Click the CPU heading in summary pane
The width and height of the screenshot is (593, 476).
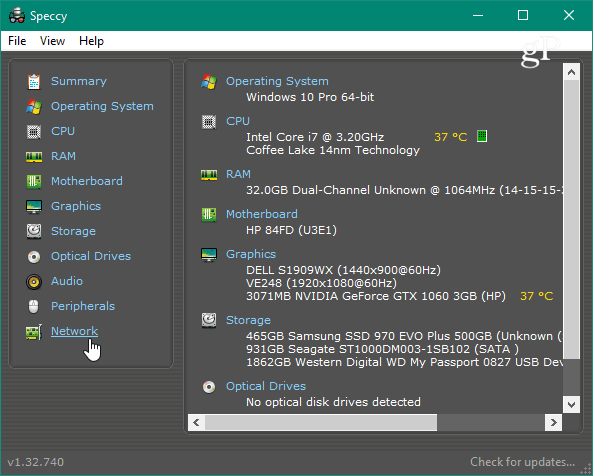[238, 121]
